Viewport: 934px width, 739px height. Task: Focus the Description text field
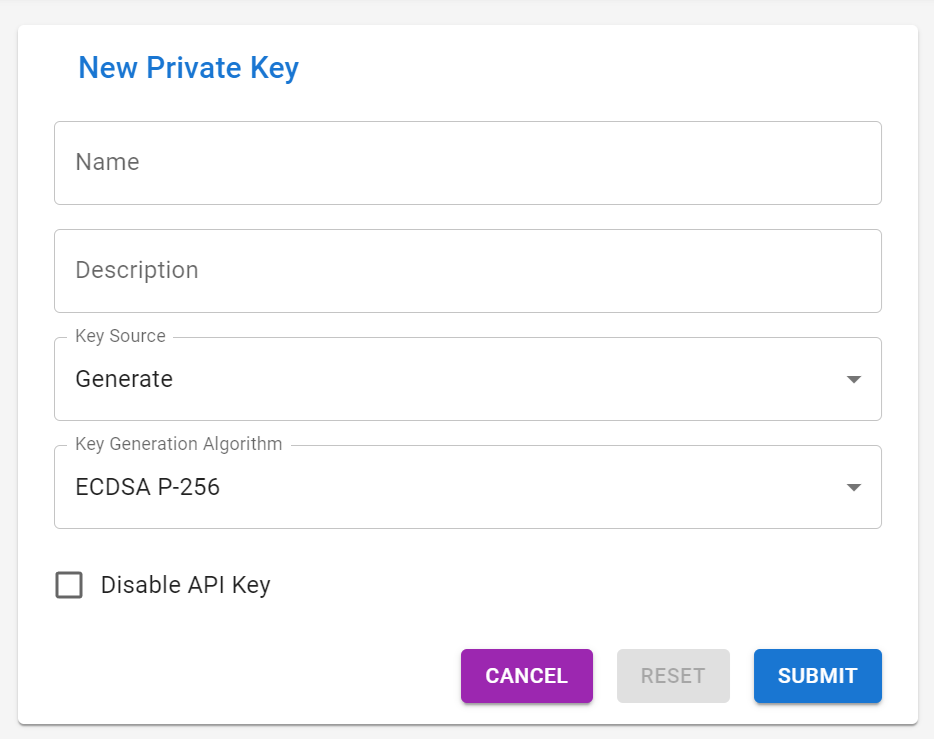(x=467, y=270)
